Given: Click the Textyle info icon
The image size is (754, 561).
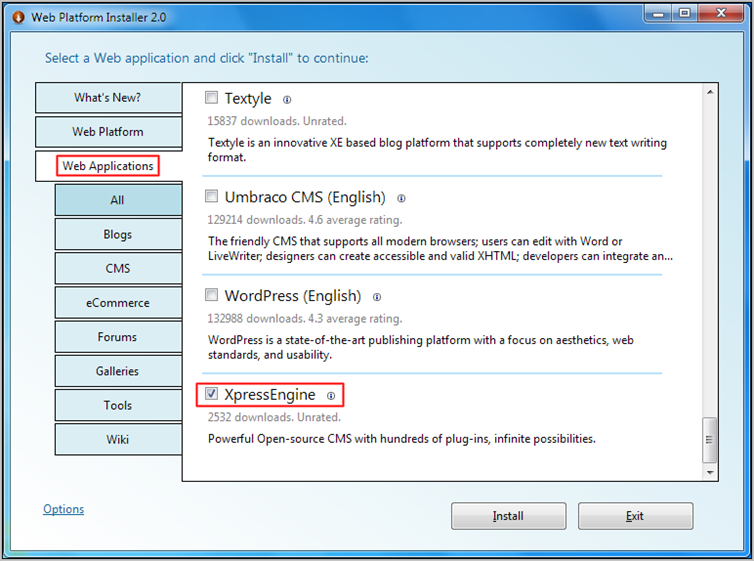Looking at the screenshot, I should click(287, 100).
